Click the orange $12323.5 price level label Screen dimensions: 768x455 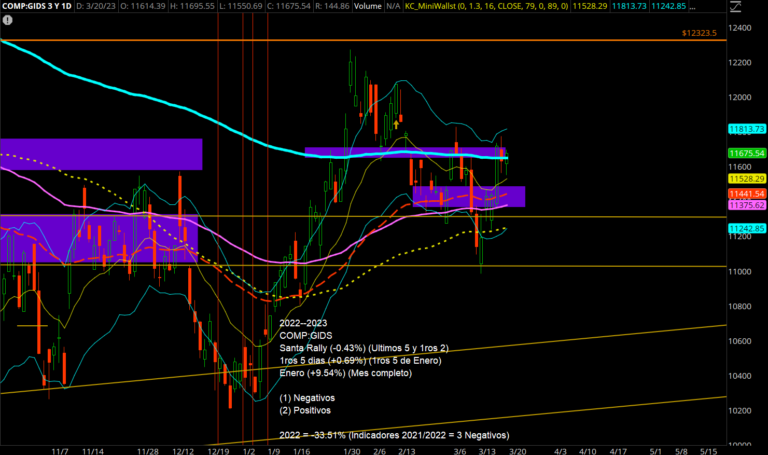[x=700, y=33]
